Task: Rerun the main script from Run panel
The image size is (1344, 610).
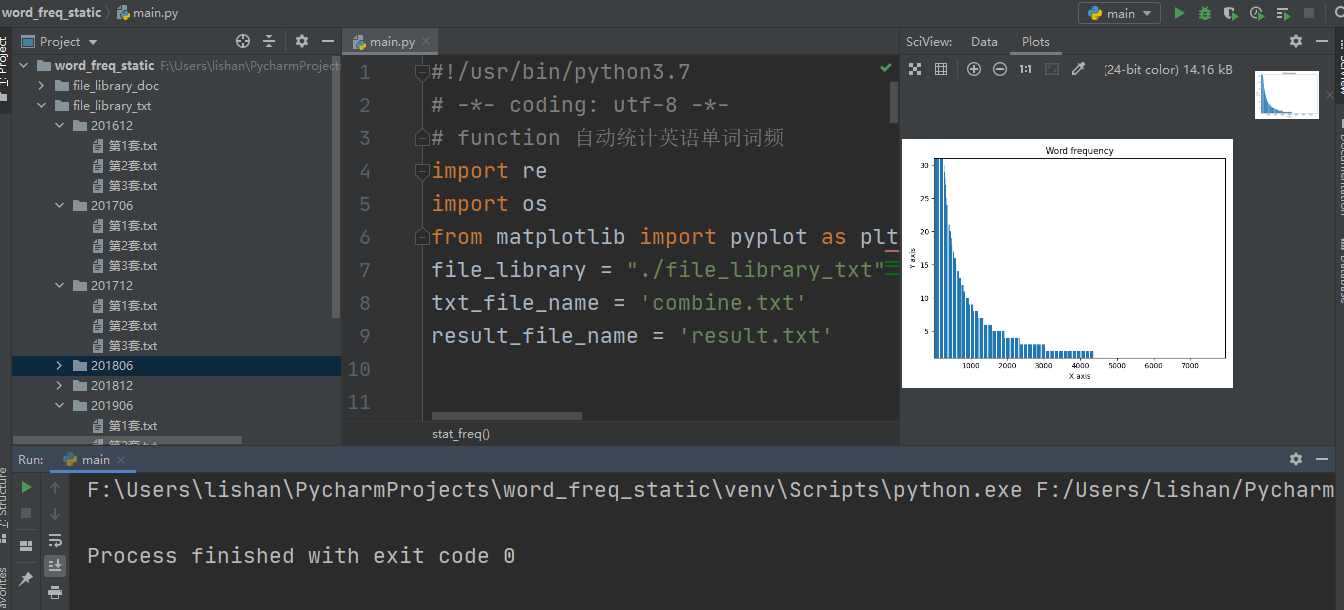Action: [x=26, y=487]
